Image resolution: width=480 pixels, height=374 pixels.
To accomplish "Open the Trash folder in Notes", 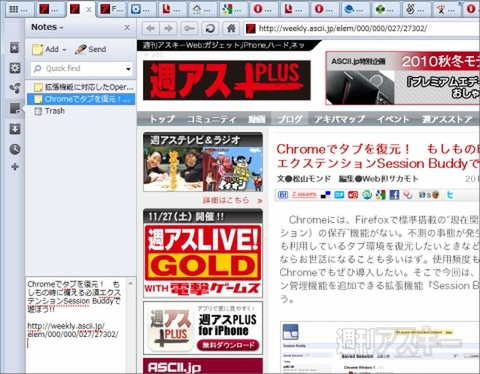I will coord(55,111).
